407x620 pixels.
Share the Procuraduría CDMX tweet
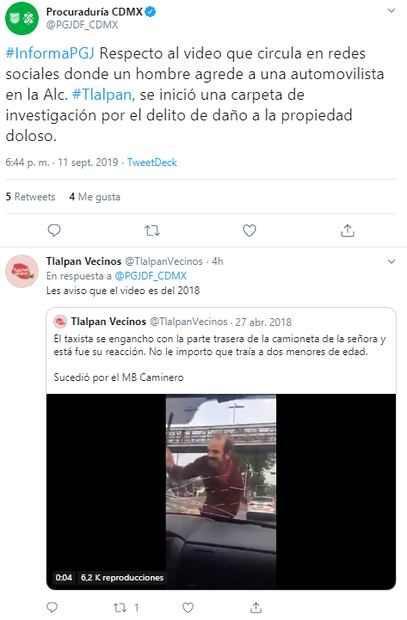click(347, 230)
